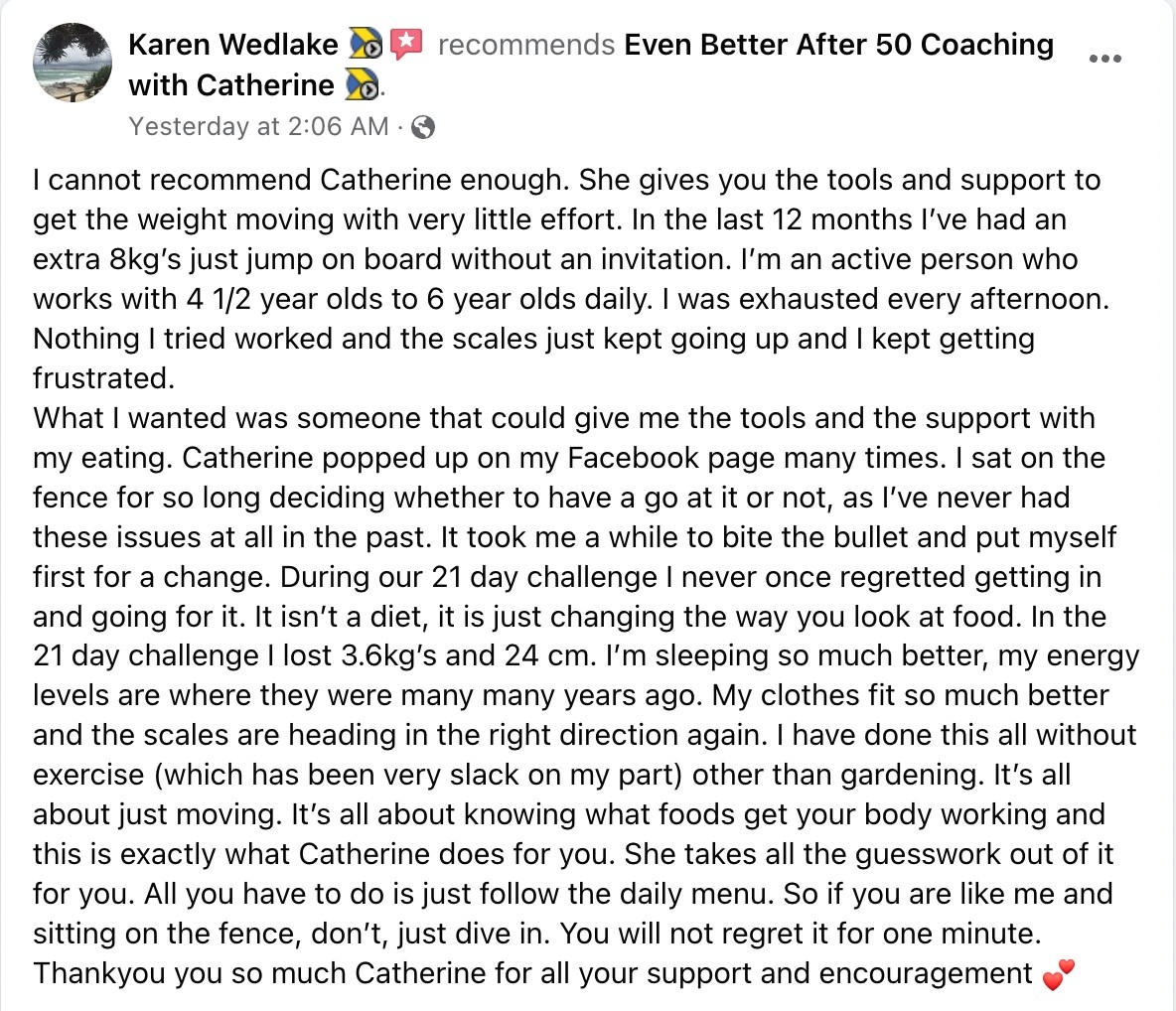Open Karen Wedlake's profile picture

(73, 63)
